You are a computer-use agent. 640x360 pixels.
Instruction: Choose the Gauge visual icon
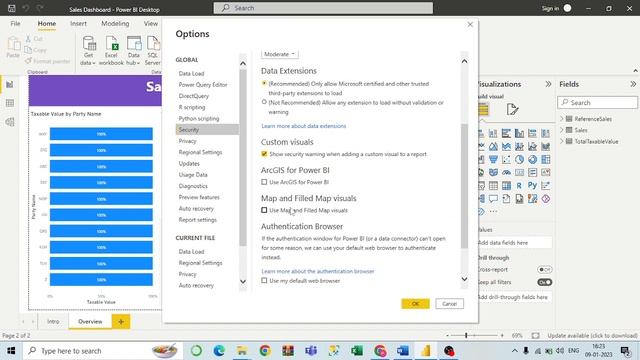506,172
